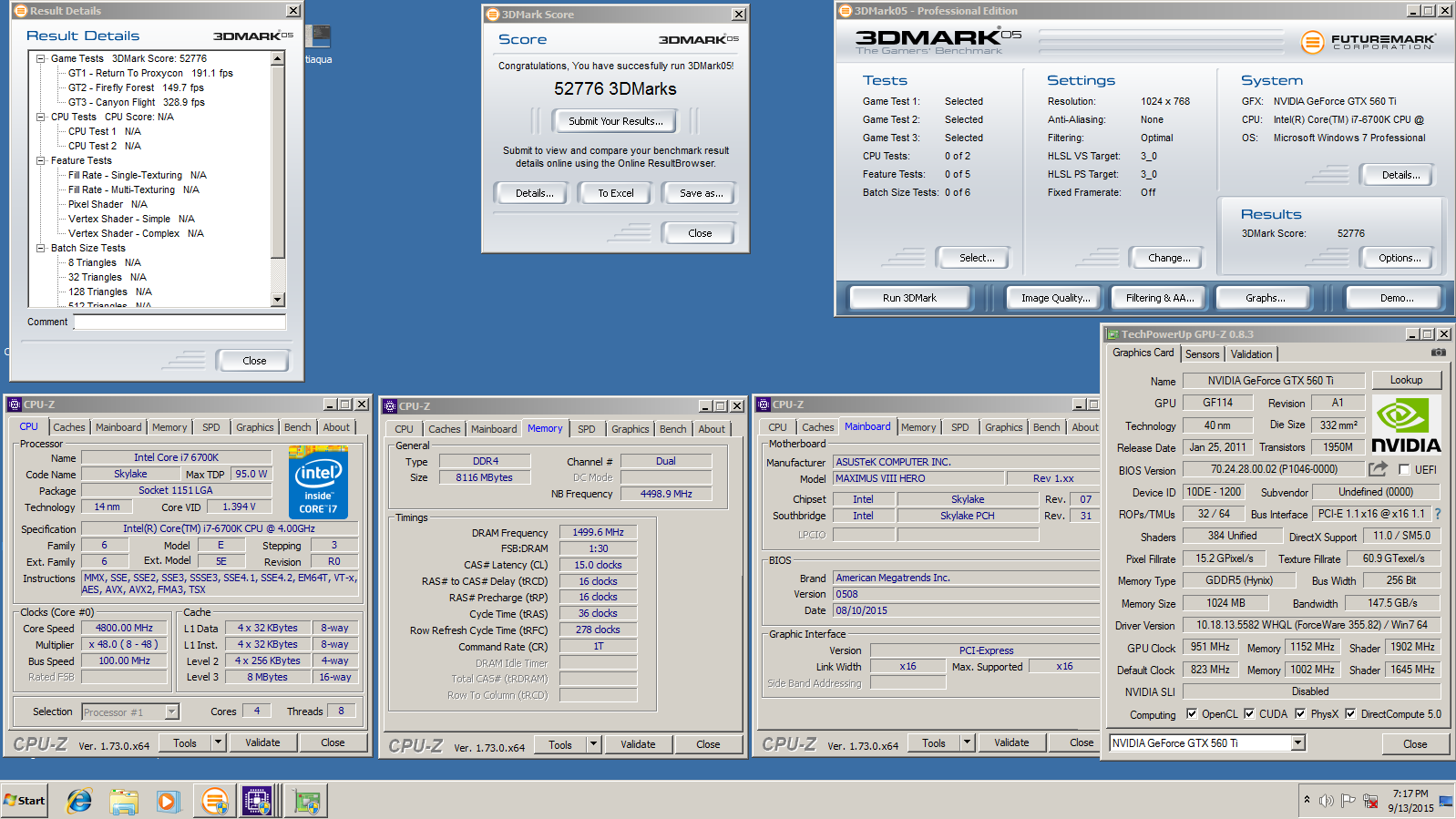Switch to the Validation tab in GPU-Z

1251,354
